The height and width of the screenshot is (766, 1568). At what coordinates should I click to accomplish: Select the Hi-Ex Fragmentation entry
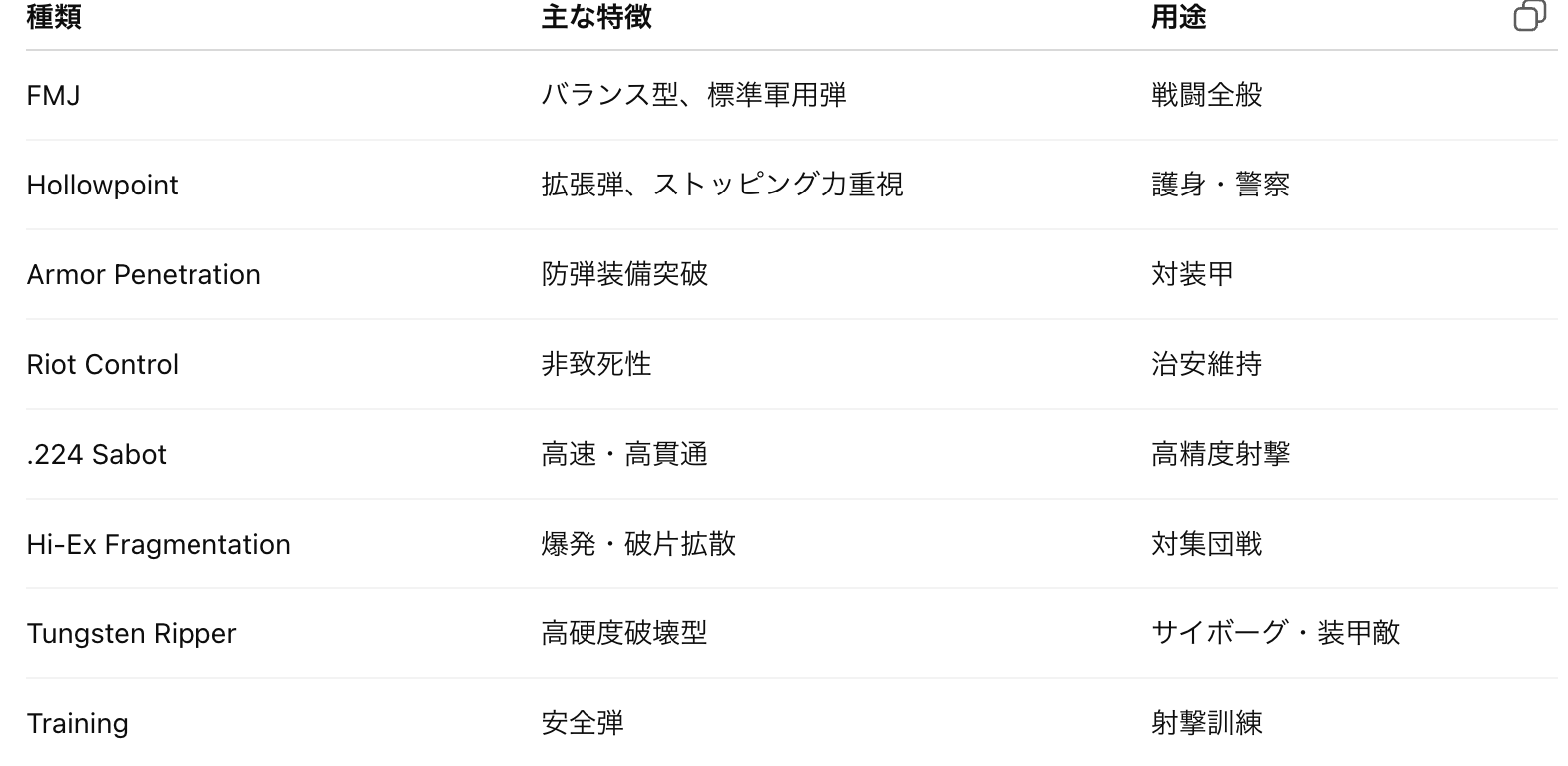[159, 545]
